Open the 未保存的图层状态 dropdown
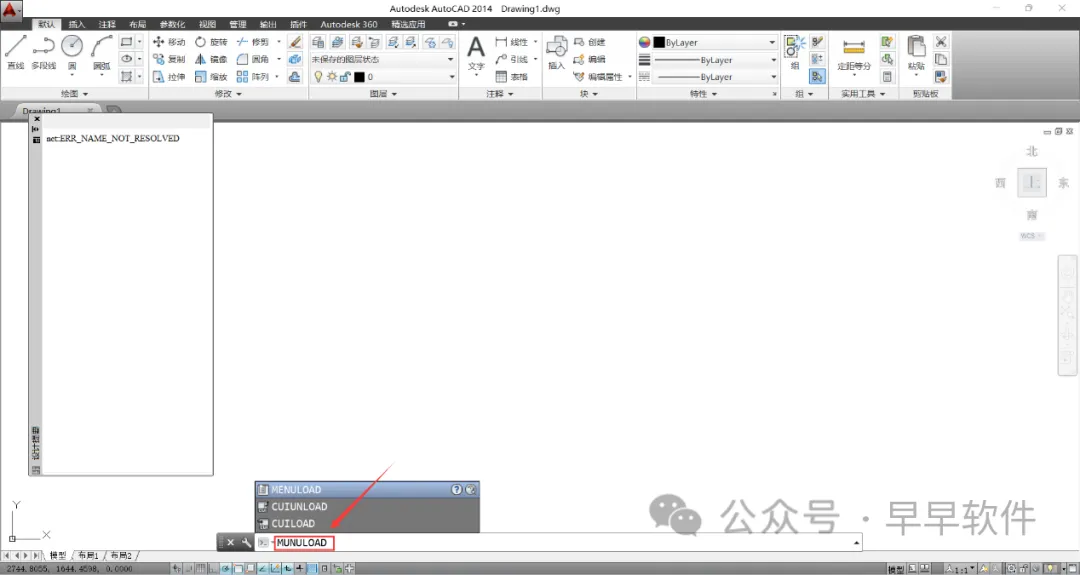Viewport: 1080px width, 575px height. click(x=383, y=59)
